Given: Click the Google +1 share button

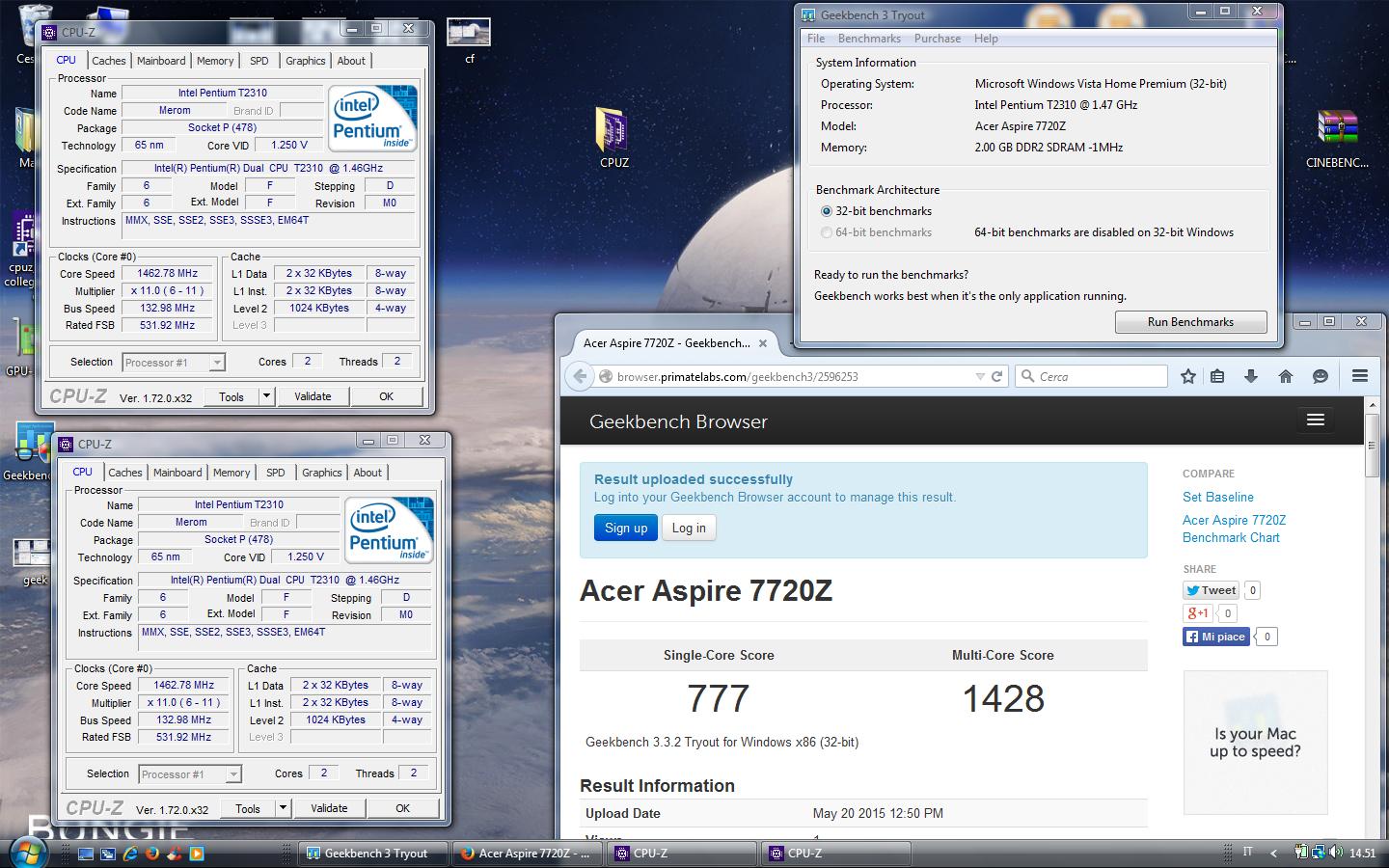Looking at the screenshot, I should tap(1197, 613).
